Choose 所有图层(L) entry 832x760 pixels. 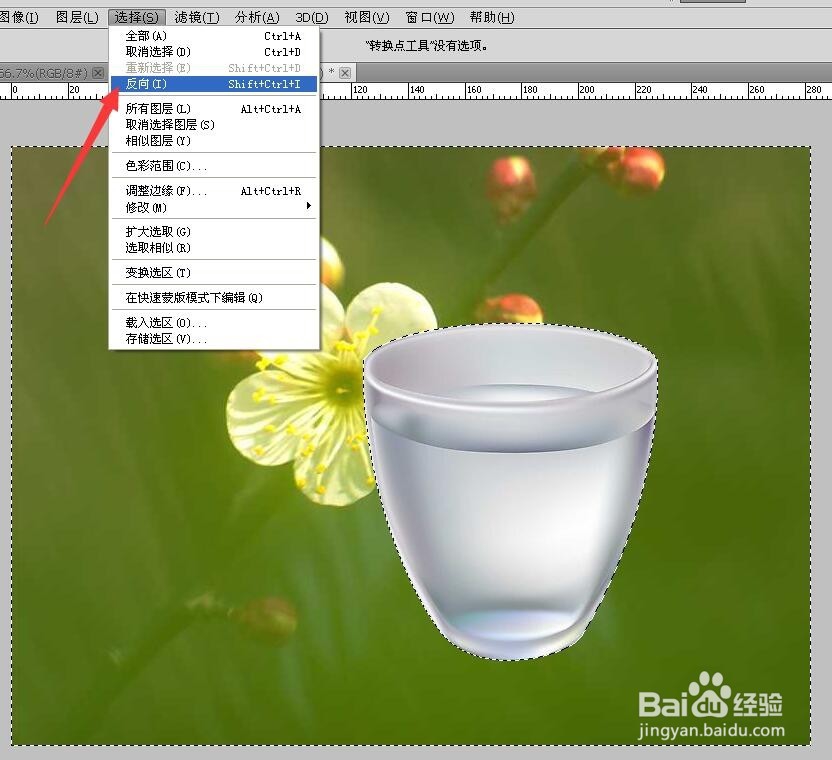214,109
